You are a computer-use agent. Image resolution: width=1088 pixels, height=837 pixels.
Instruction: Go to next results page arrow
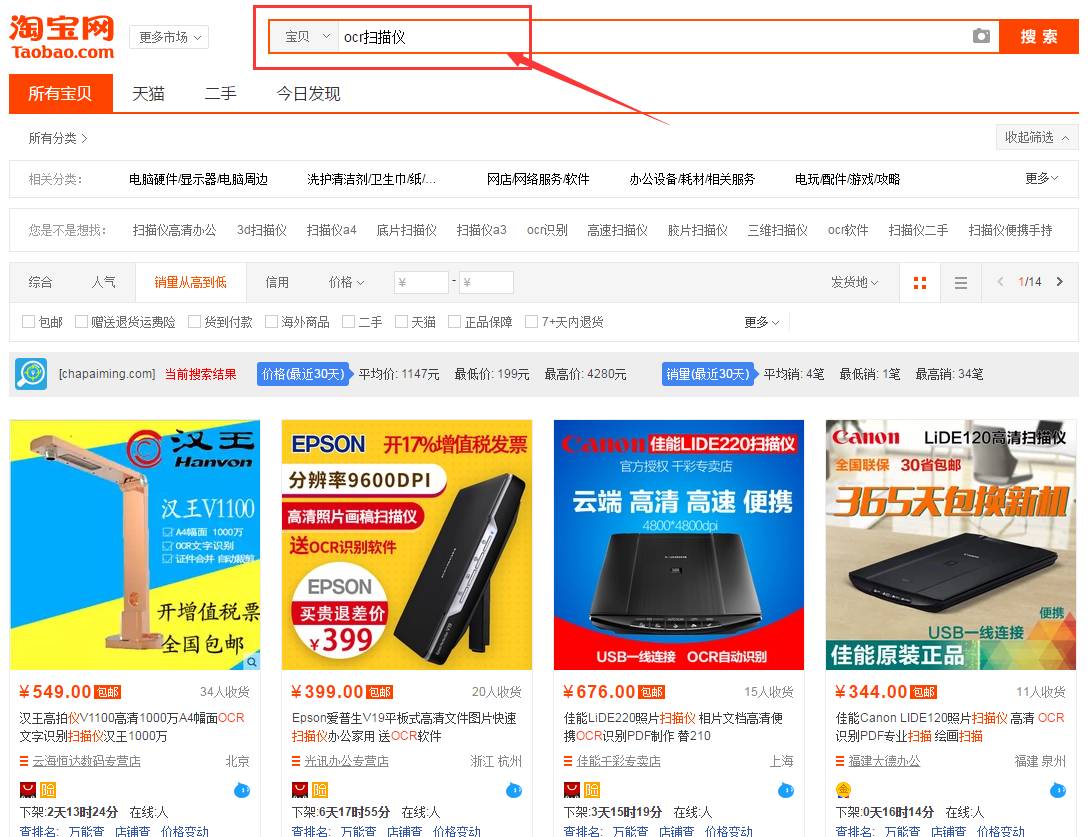(1060, 282)
